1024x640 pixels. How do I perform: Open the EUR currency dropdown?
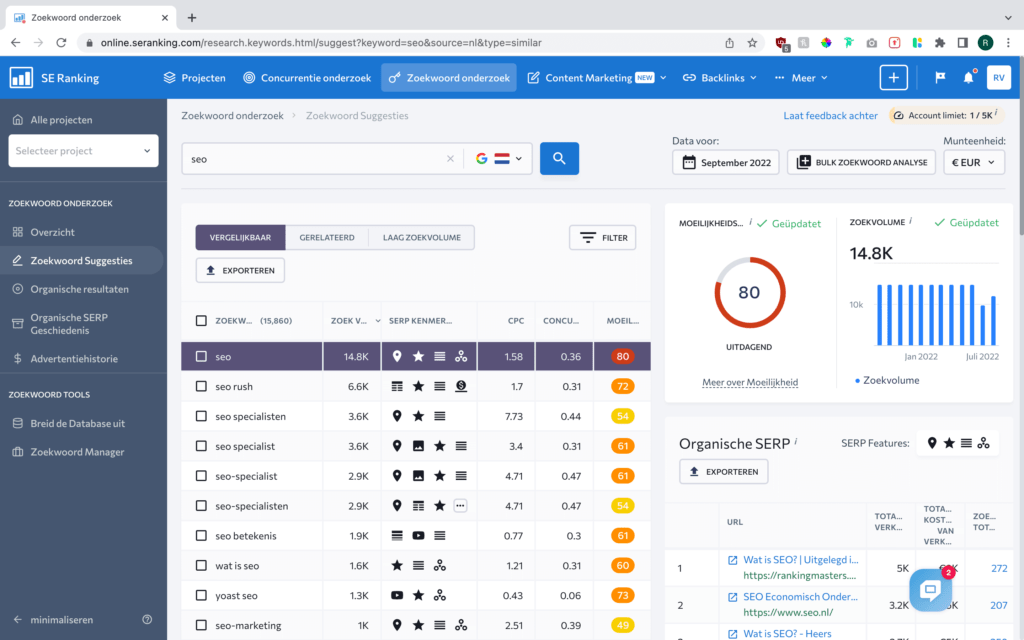tap(973, 161)
